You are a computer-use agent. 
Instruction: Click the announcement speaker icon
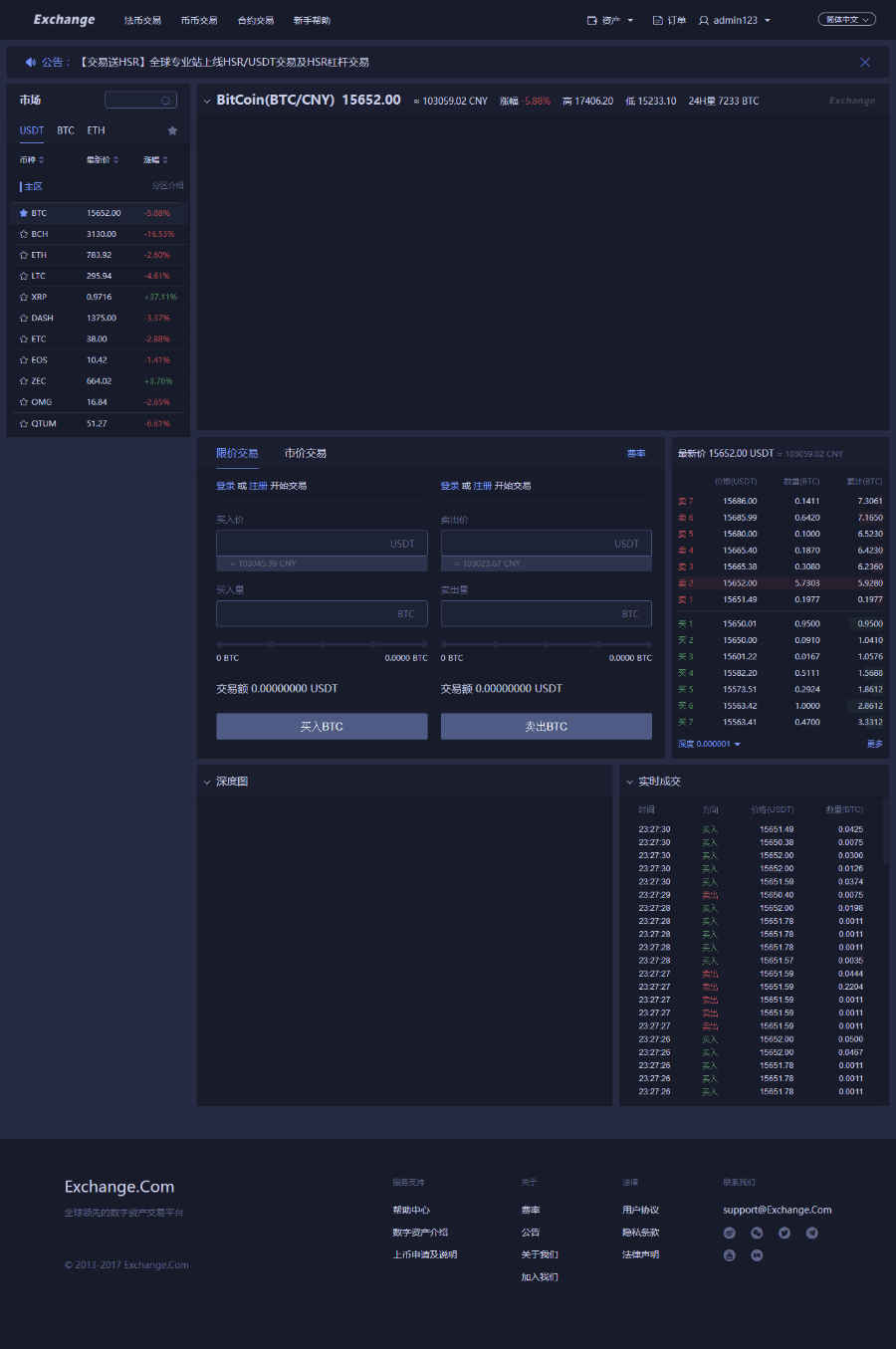tap(30, 62)
